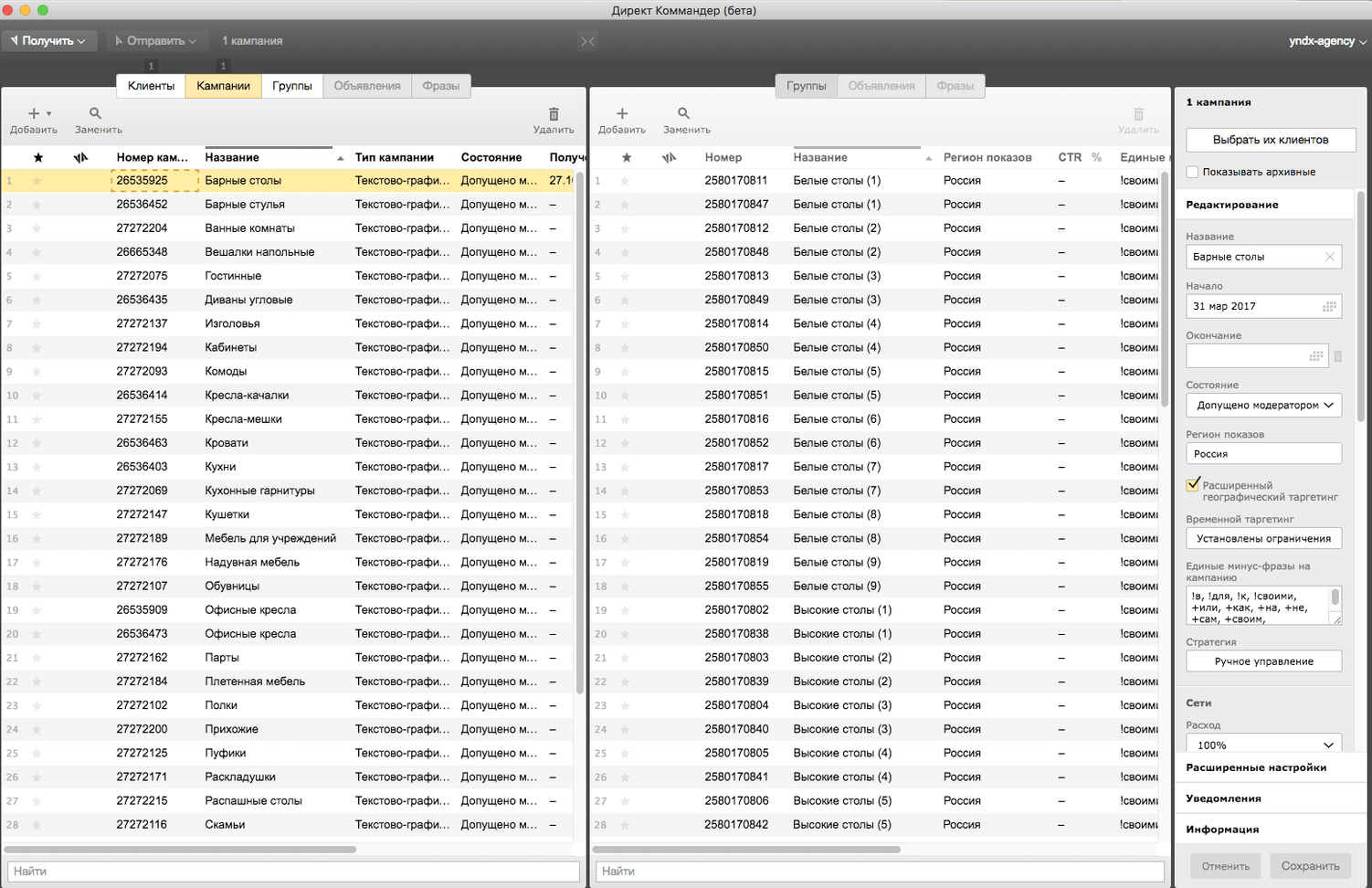Click trash icon next to Окончание field
The height and width of the screenshot is (888, 1372).
pyautogui.click(x=1337, y=356)
